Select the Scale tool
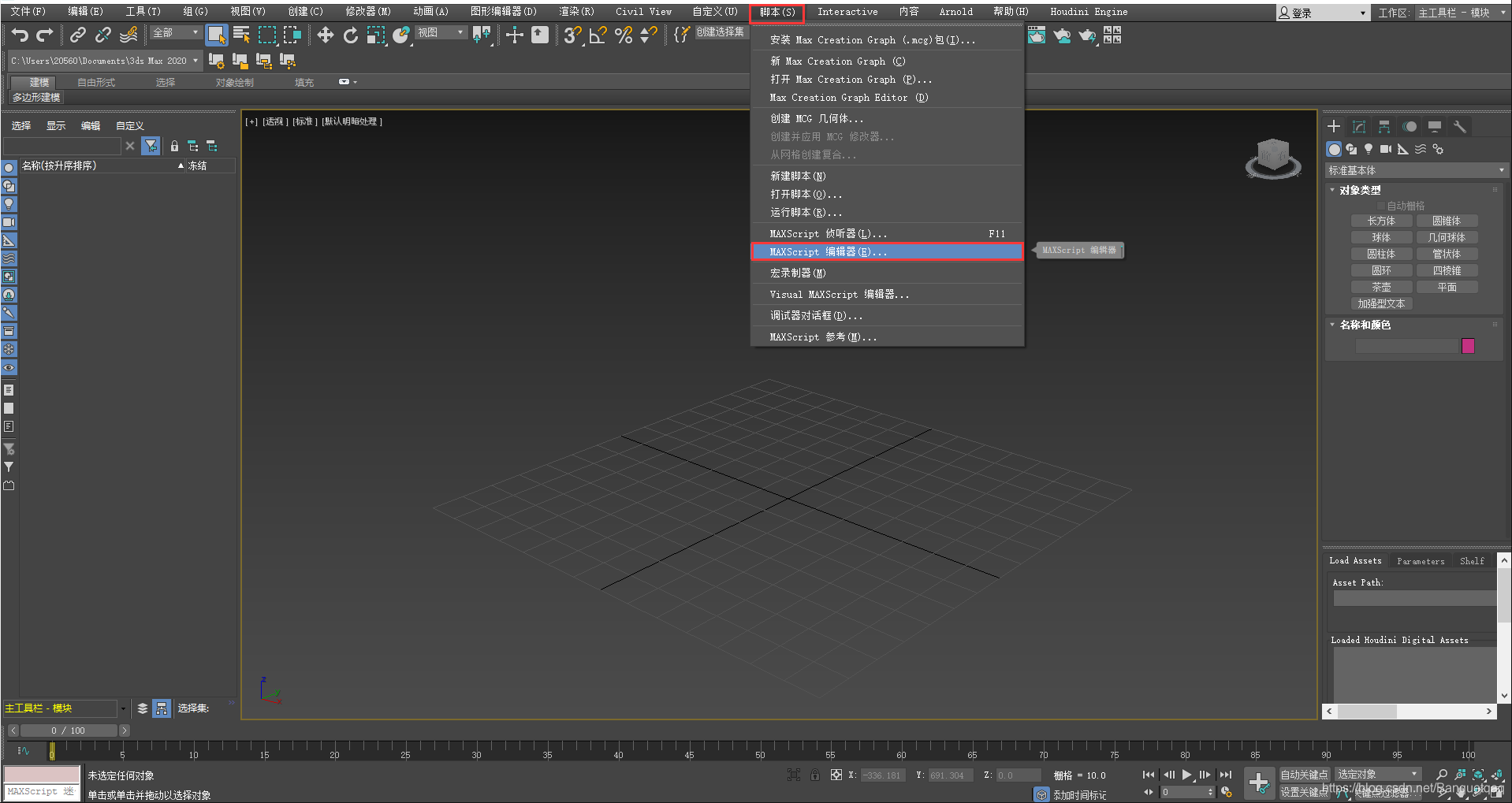 (x=376, y=35)
